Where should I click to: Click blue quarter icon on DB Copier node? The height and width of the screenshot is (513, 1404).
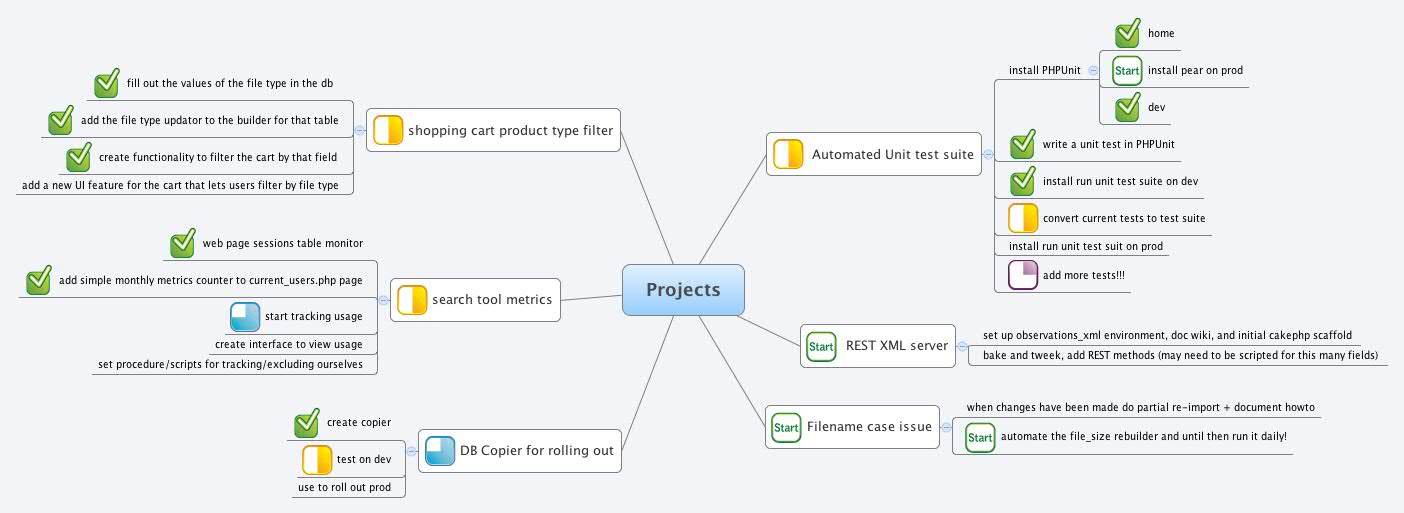(x=440, y=451)
